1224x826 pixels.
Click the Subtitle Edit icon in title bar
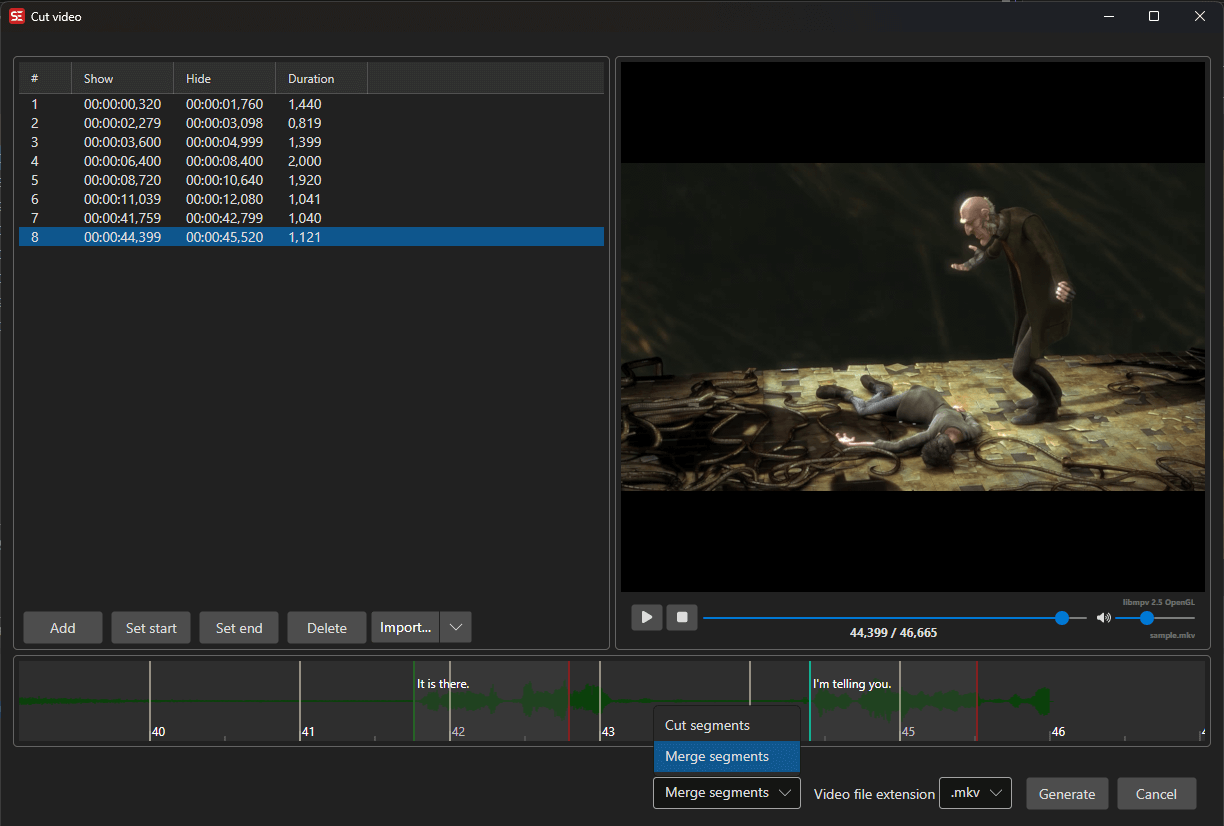click(x=16, y=16)
